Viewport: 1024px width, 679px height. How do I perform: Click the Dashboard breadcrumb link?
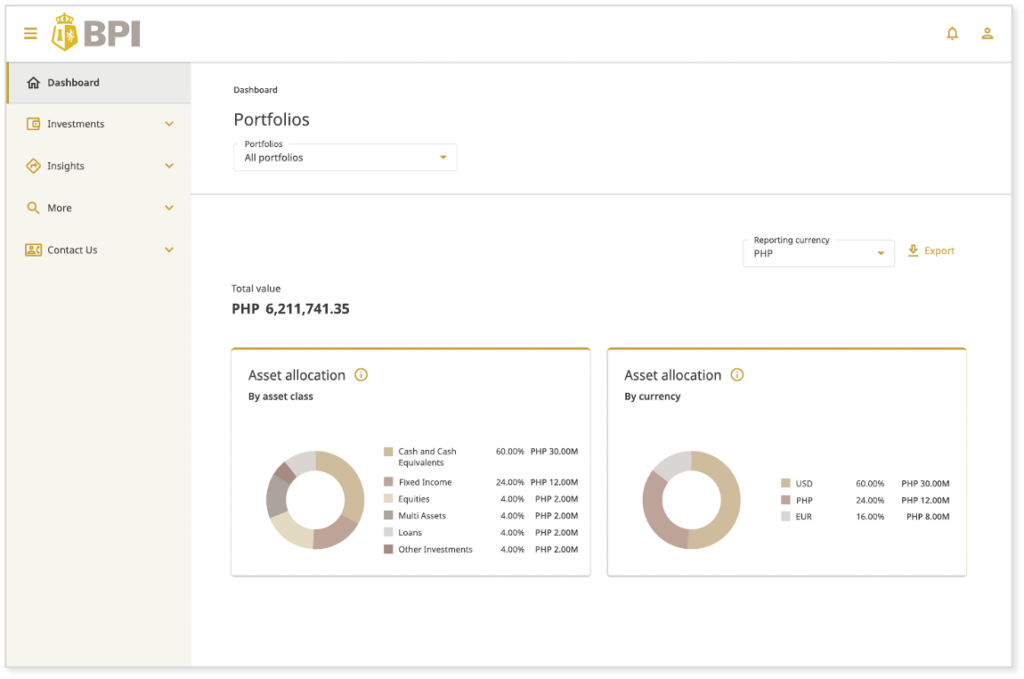click(x=255, y=90)
